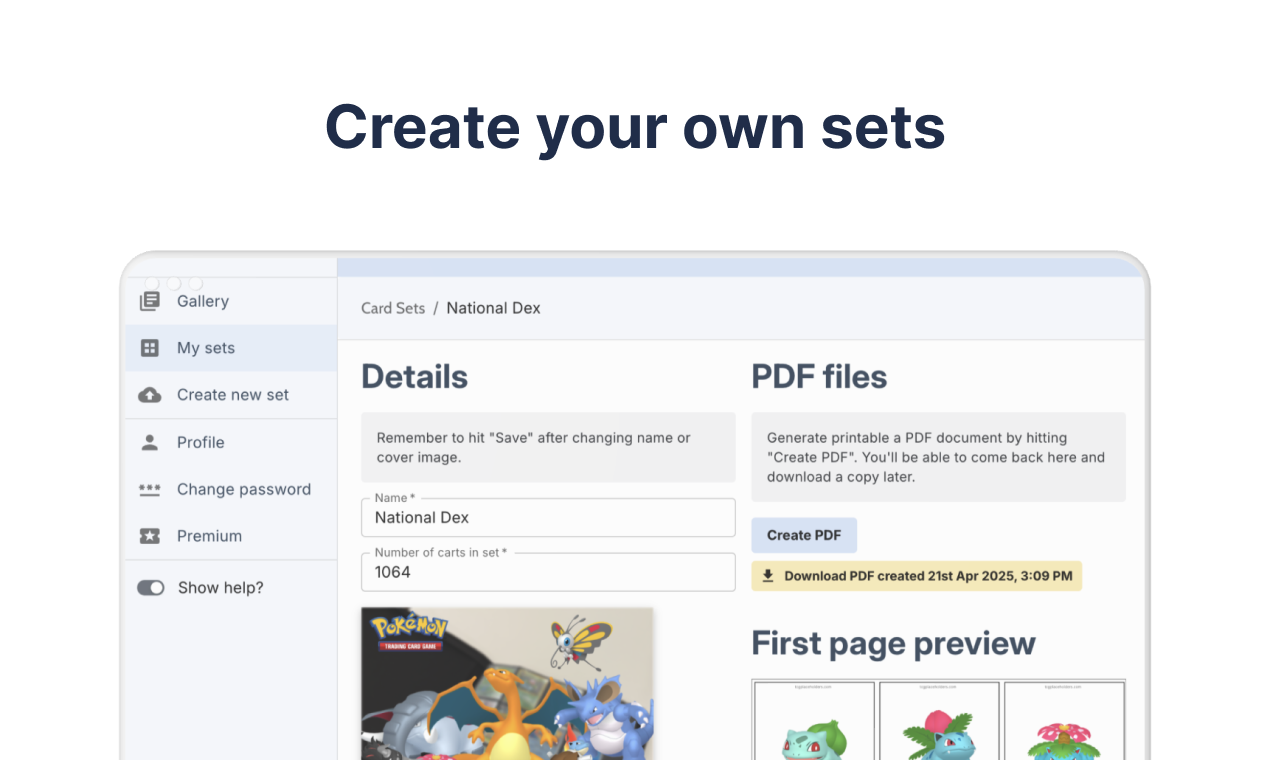Click the Remember to hit Save notice
Image resolution: width=1270 pixels, height=760 pixels.
548,447
